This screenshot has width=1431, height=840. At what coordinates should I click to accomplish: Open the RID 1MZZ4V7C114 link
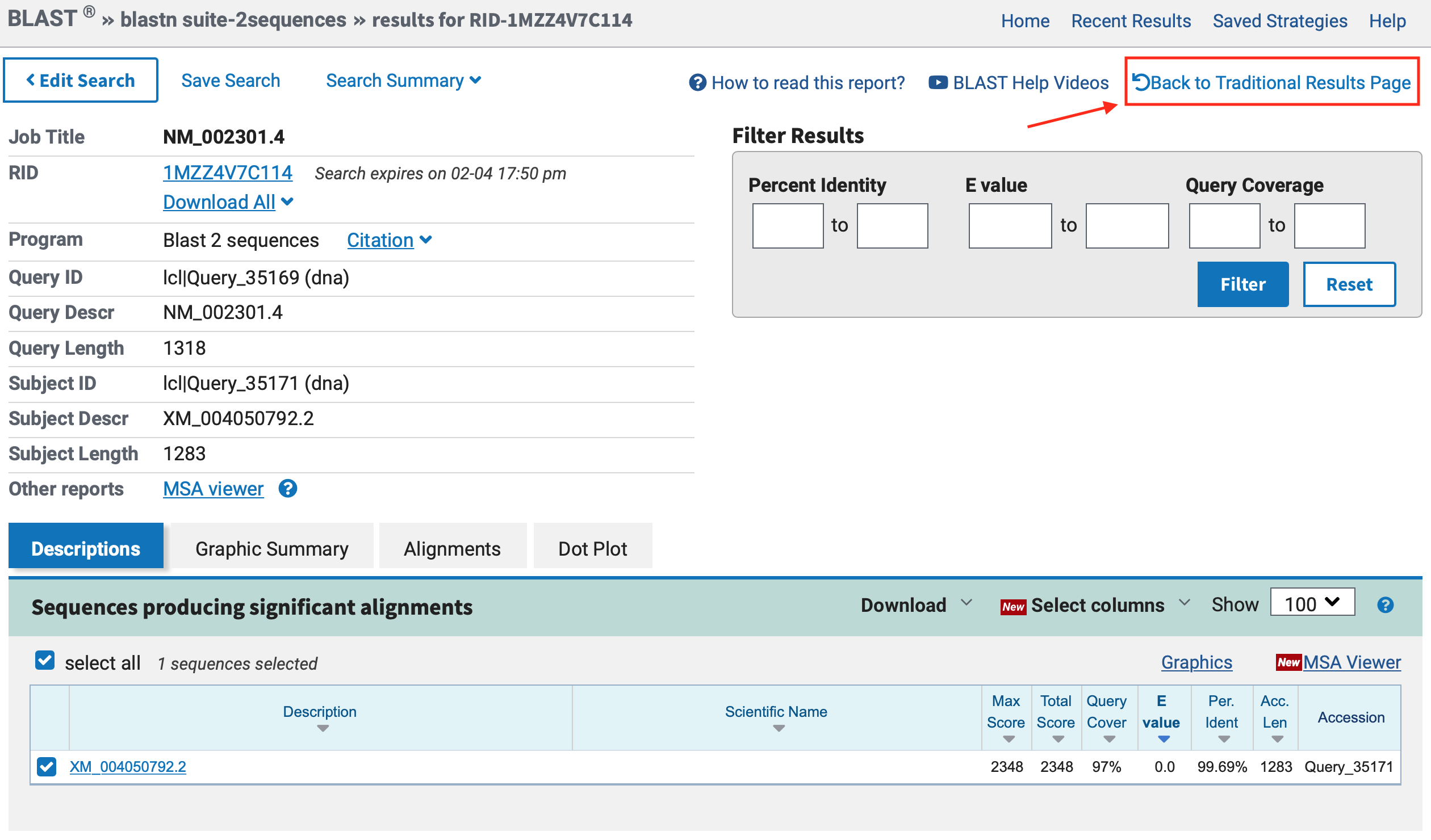[x=228, y=173]
